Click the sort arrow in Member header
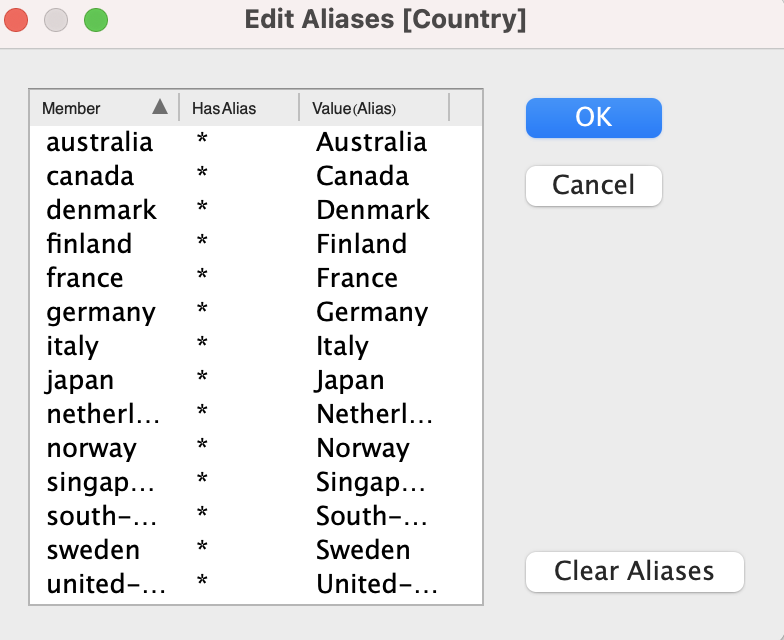This screenshot has height=640, width=784. tap(160, 108)
